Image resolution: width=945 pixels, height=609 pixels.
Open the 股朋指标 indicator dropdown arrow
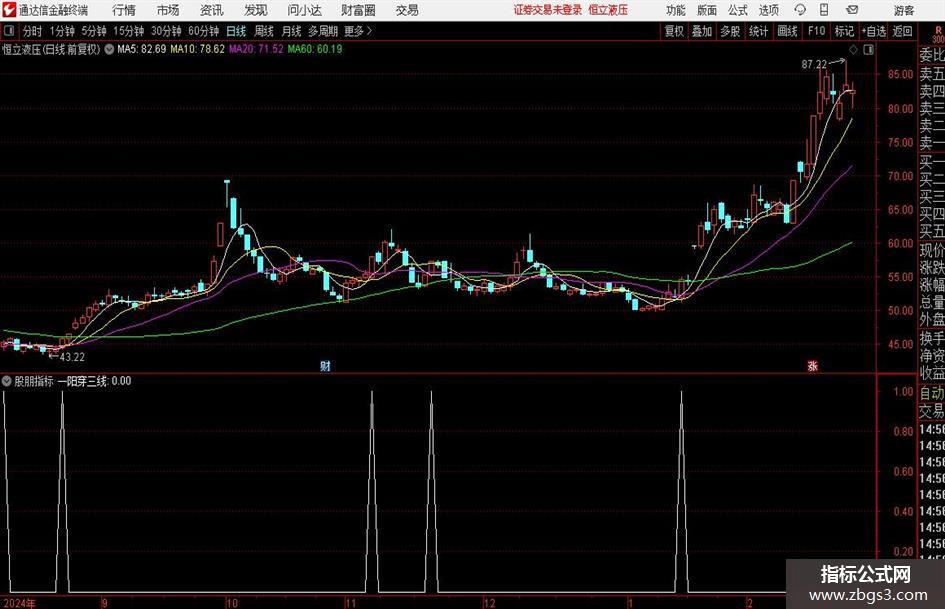(x=7, y=381)
